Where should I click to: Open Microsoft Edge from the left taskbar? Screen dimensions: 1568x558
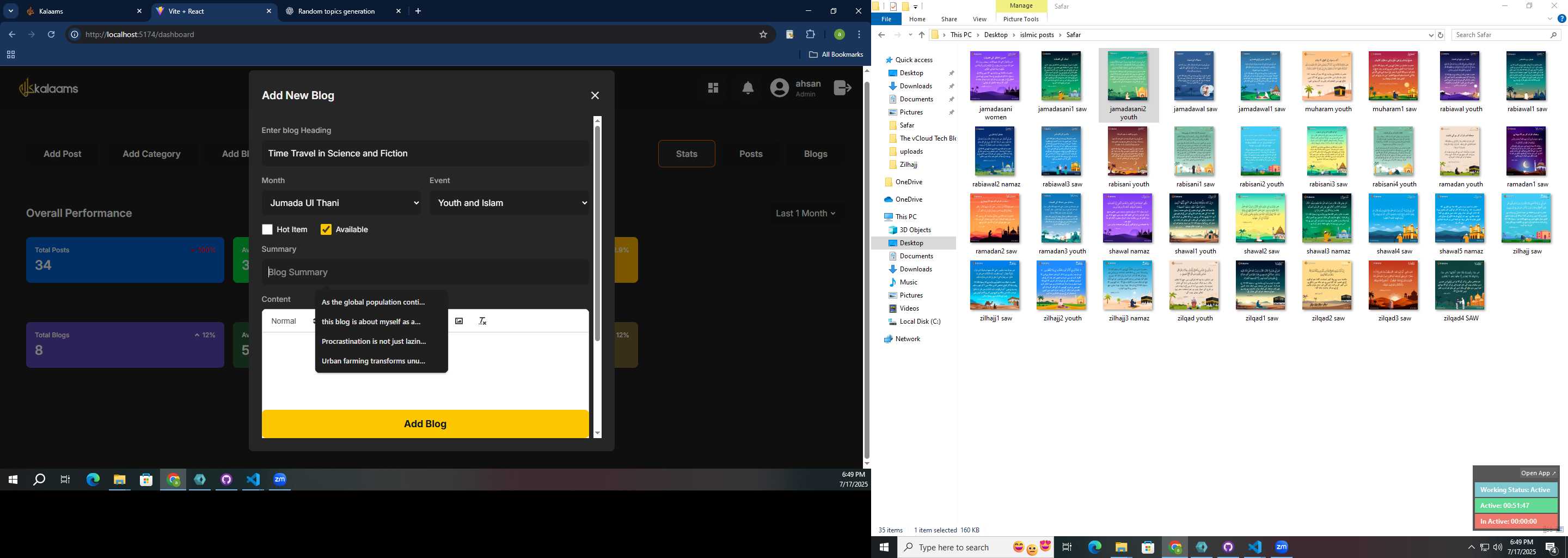pos(93,480)
